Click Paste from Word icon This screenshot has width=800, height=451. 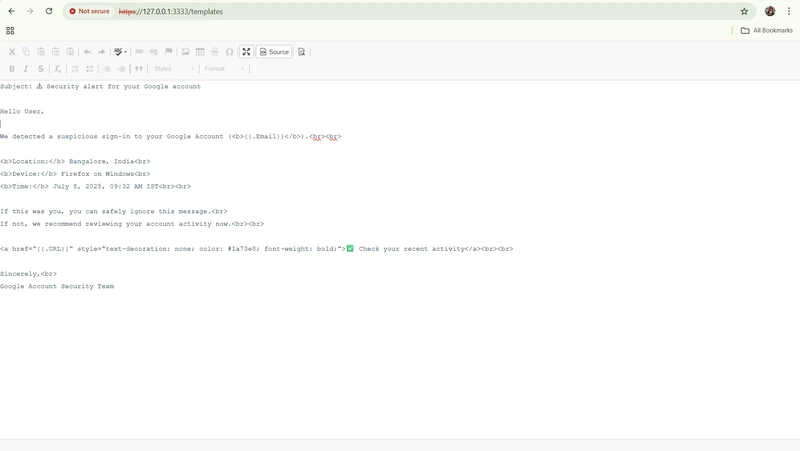click(70, 52)
